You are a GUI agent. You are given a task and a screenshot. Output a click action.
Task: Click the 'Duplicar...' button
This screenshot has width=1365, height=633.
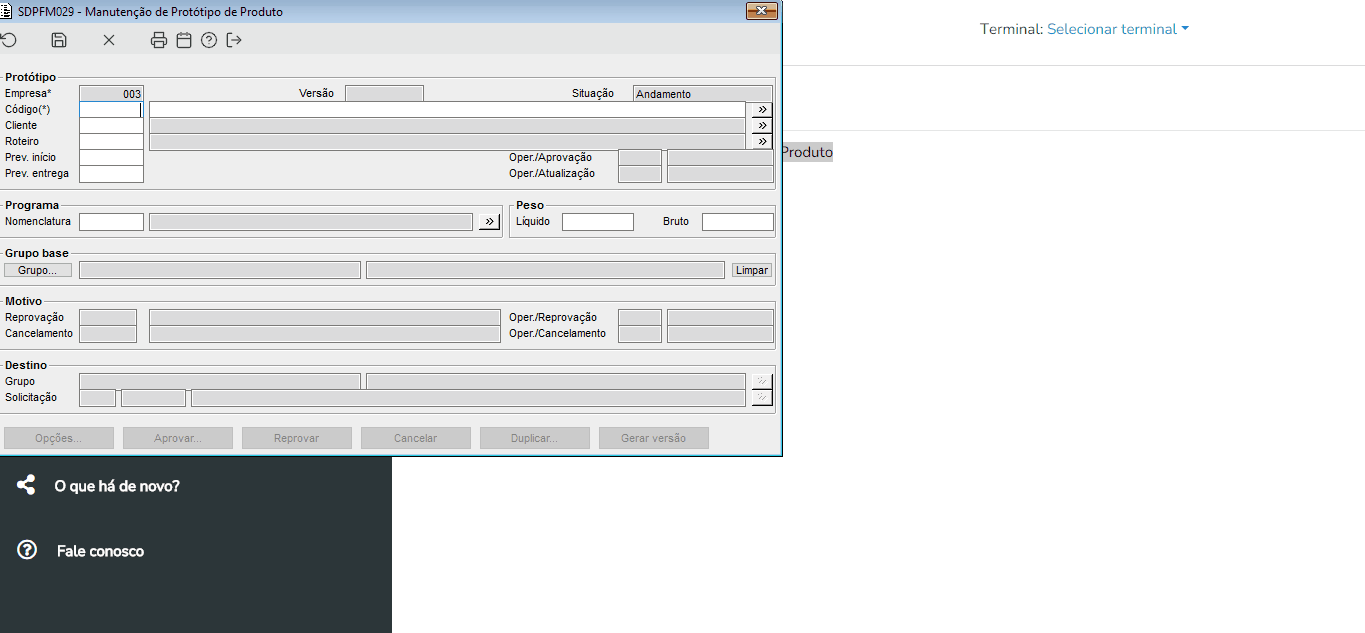coord(535,438)
